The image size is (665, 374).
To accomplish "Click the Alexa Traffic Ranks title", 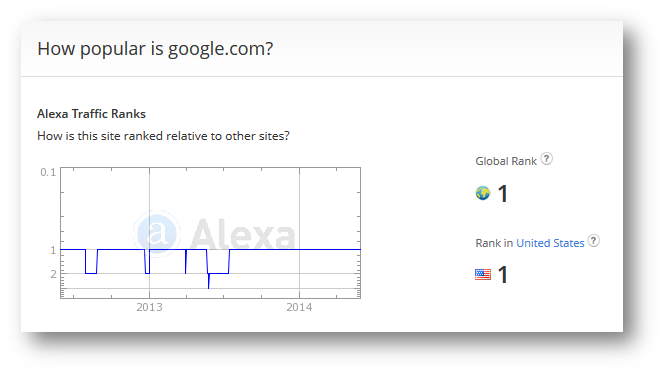I will tap(91, 114).
